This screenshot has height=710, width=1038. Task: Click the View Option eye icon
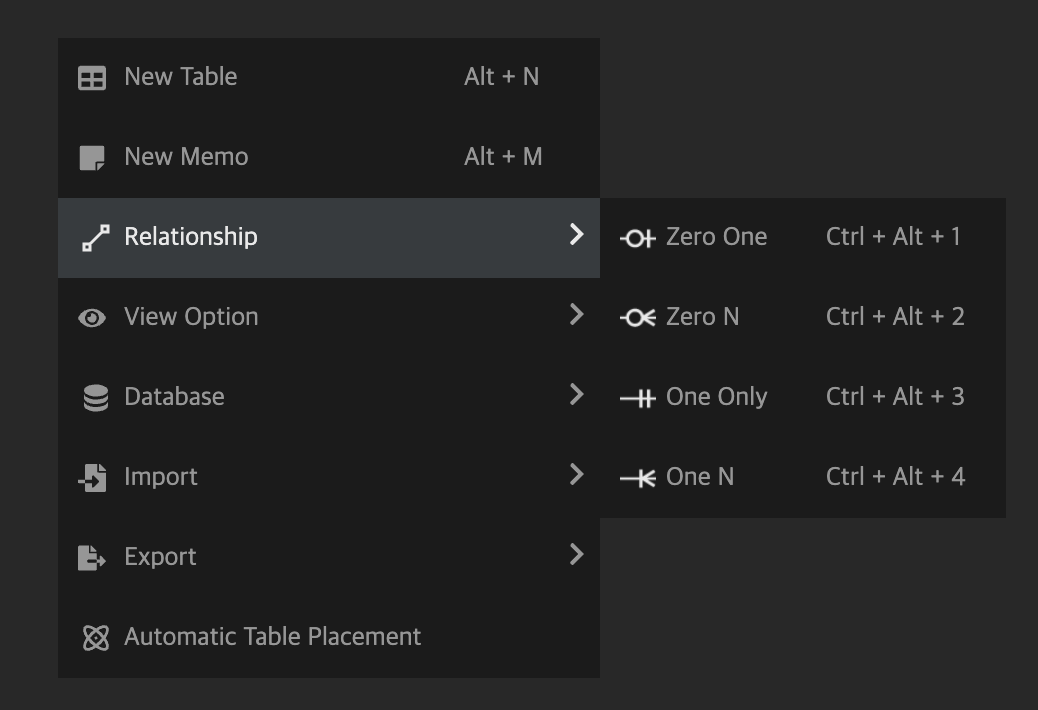pyautogui.click(x=92, y=318)
